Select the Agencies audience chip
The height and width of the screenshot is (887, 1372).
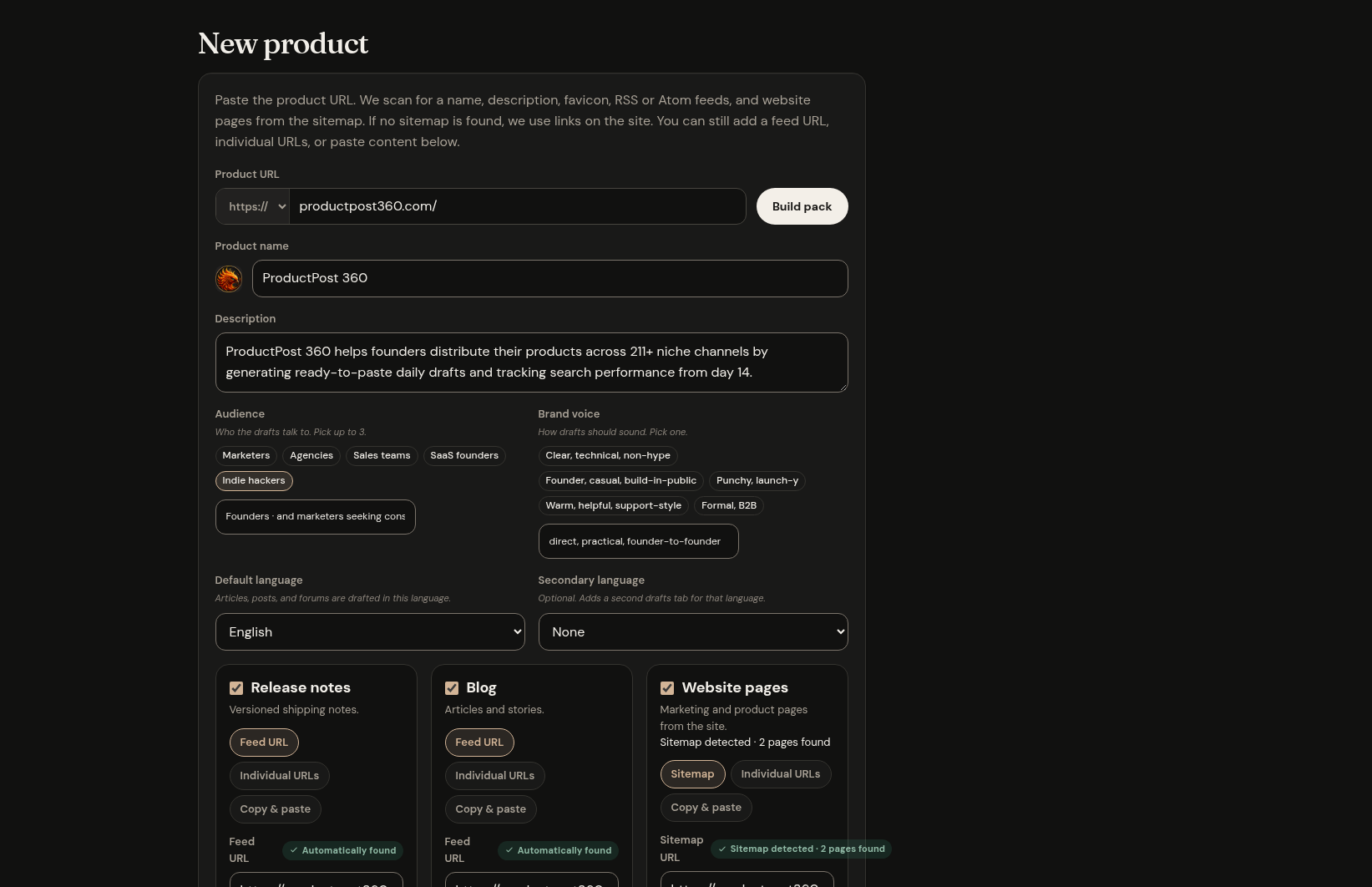[x=311, y=456]
